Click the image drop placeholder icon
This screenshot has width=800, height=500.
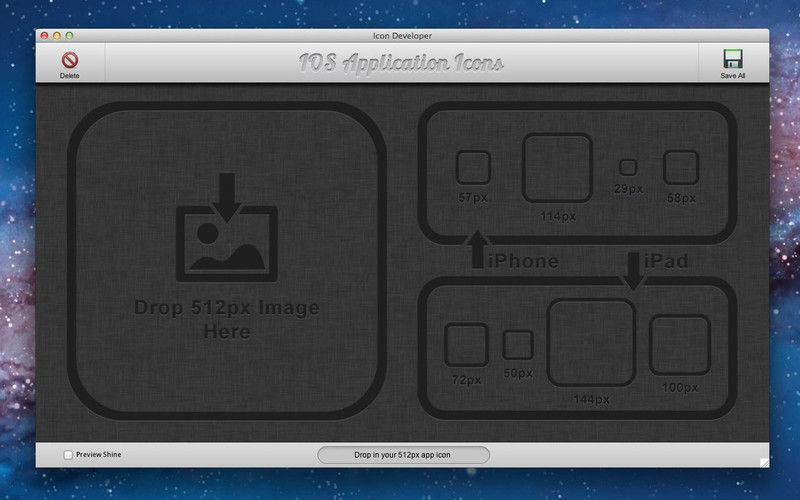227,228
